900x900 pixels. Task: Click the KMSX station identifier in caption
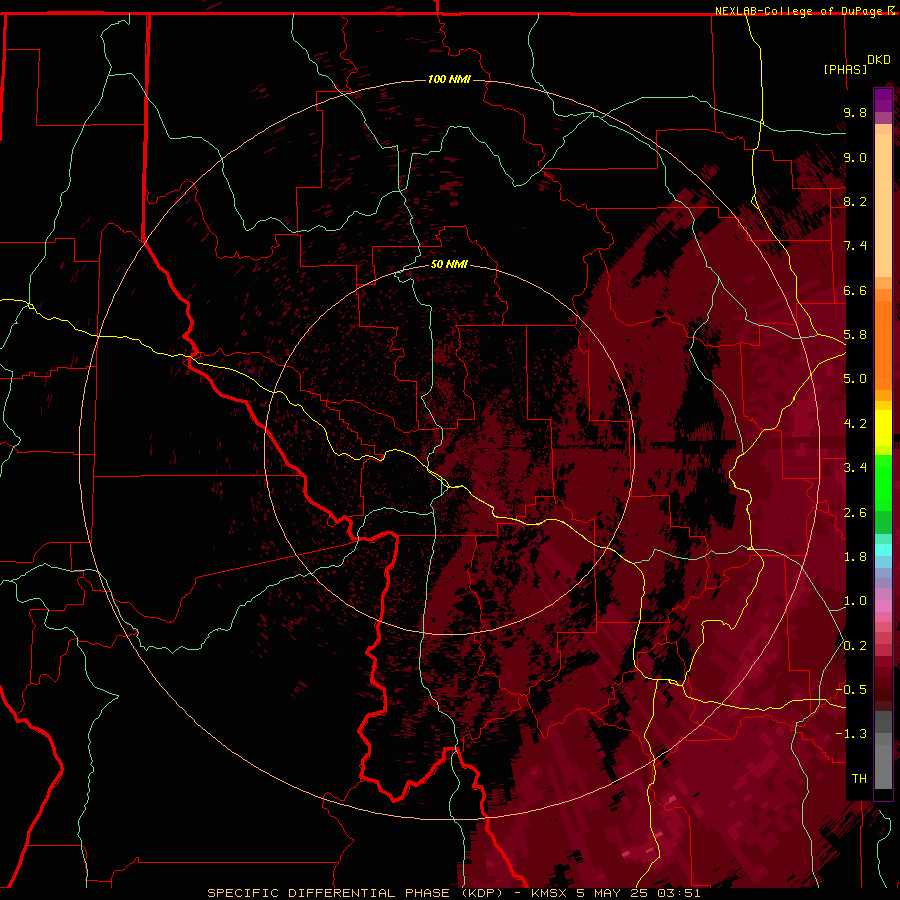[x=548, y=893]
